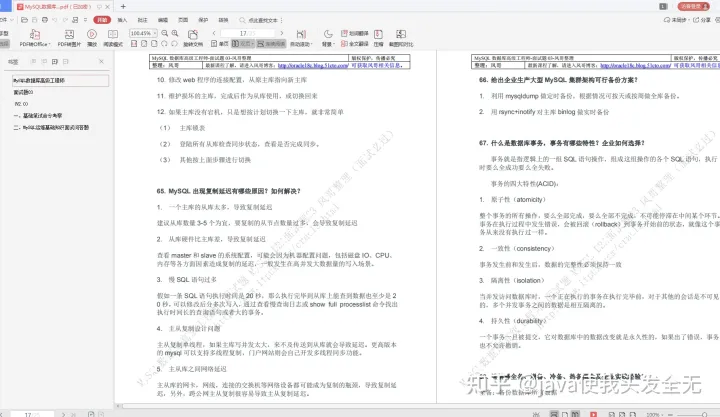Click the cloud not-synced status icon

(x=667, y=20)
